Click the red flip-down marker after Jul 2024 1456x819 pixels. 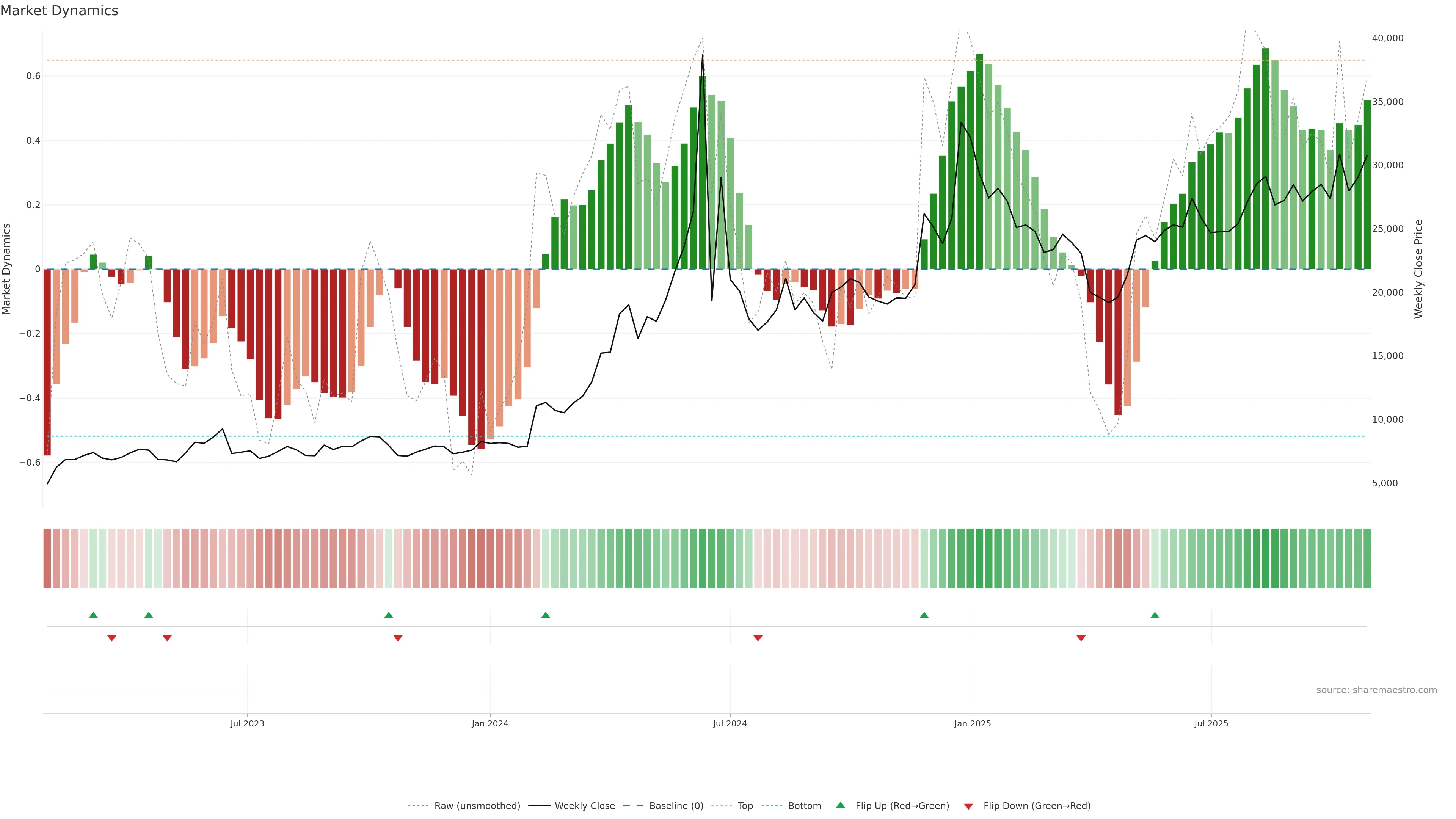click(x=758, y=638)
